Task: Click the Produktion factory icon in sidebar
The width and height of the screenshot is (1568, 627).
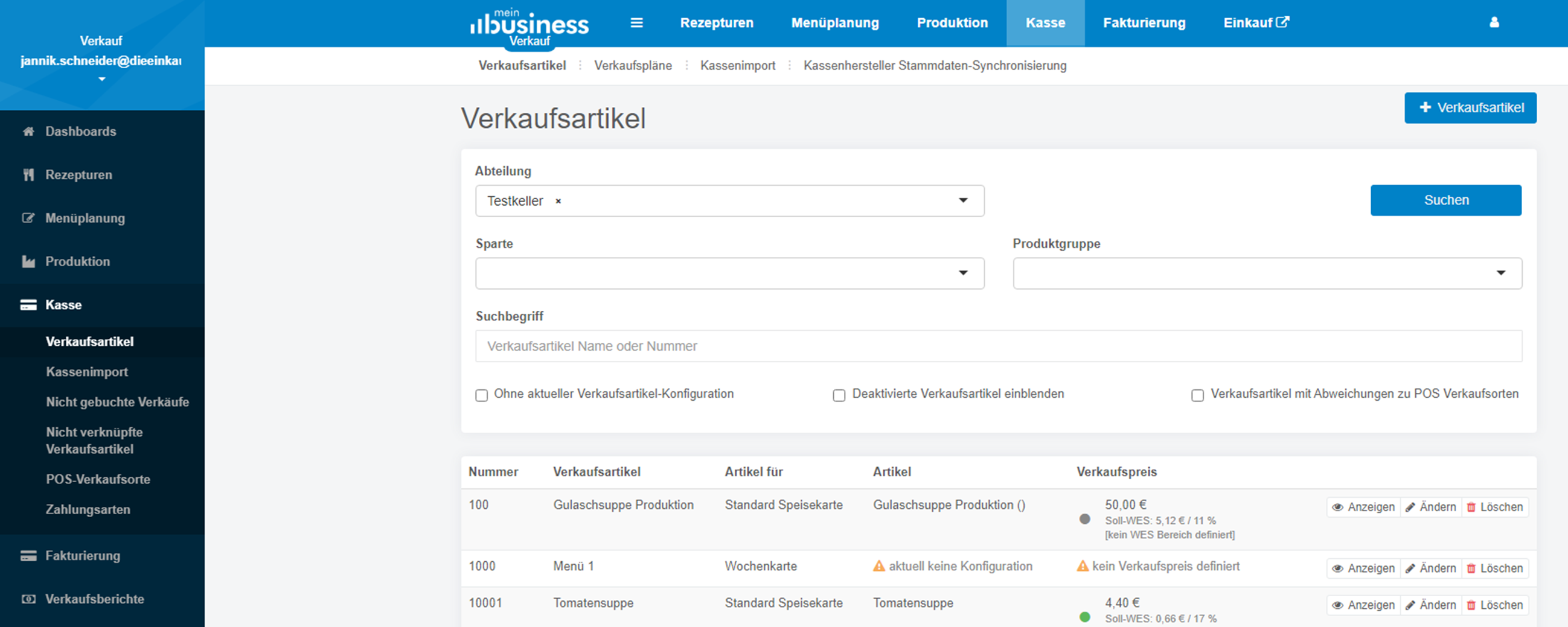Action: 28,261
